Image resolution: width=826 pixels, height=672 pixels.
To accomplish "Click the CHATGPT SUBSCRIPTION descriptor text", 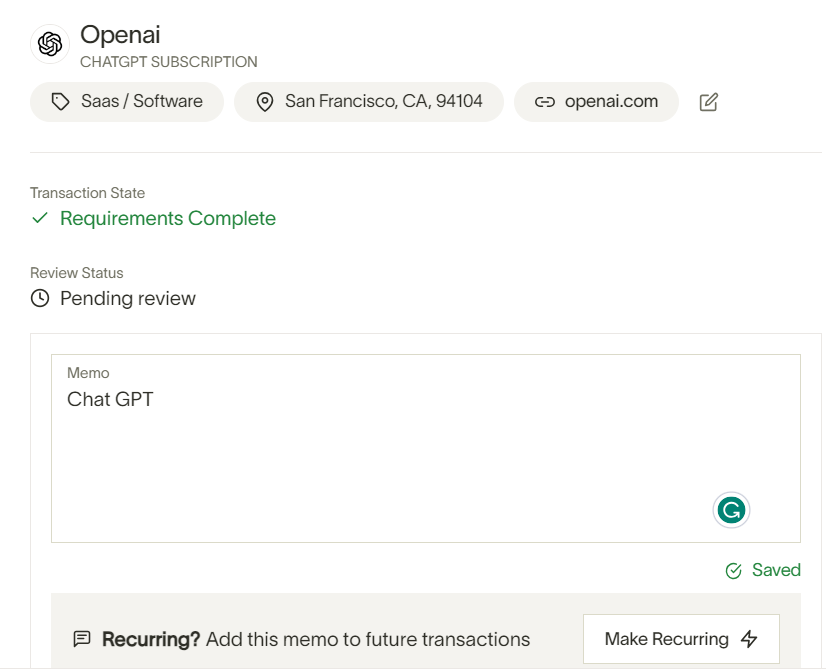I will click(169, 62).
